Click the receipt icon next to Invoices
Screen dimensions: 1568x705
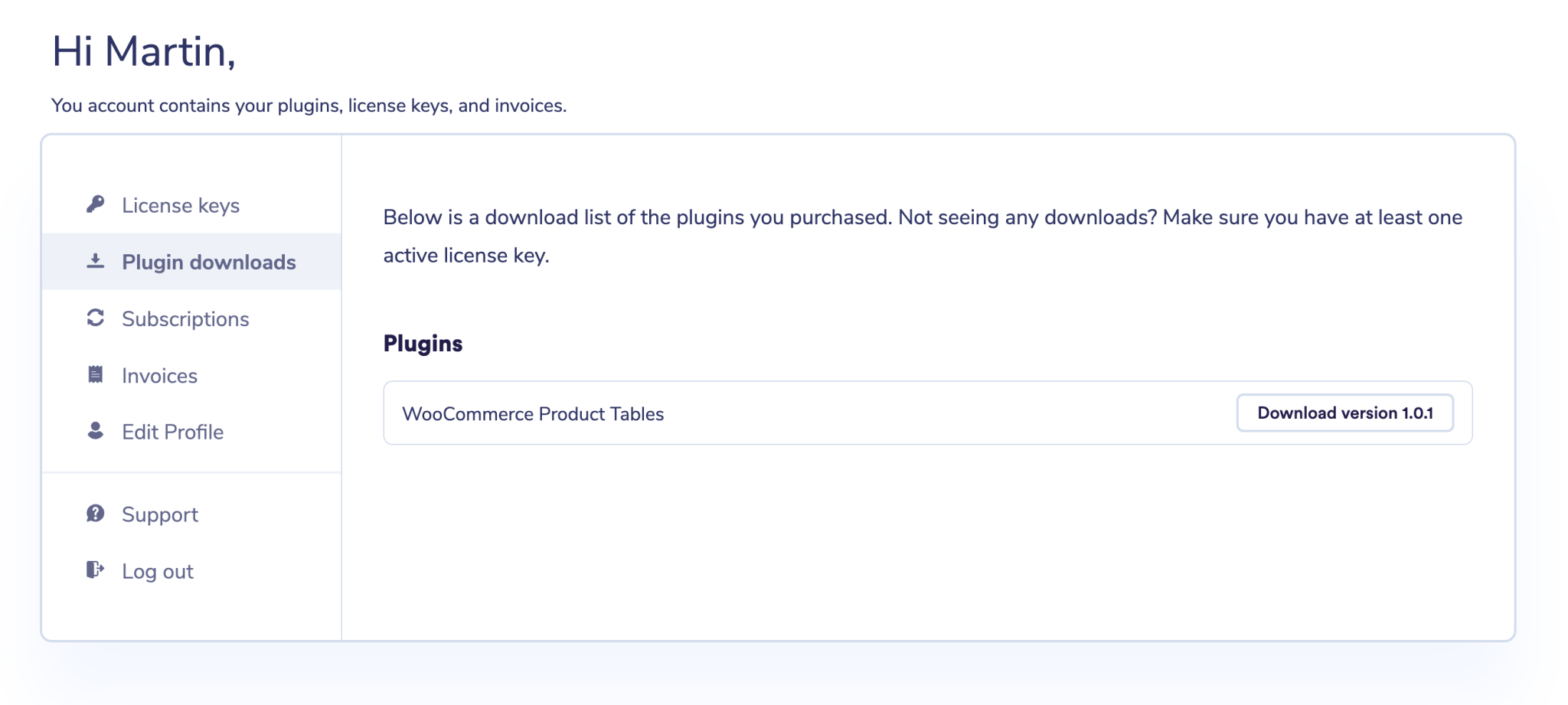tap(93, 374)
